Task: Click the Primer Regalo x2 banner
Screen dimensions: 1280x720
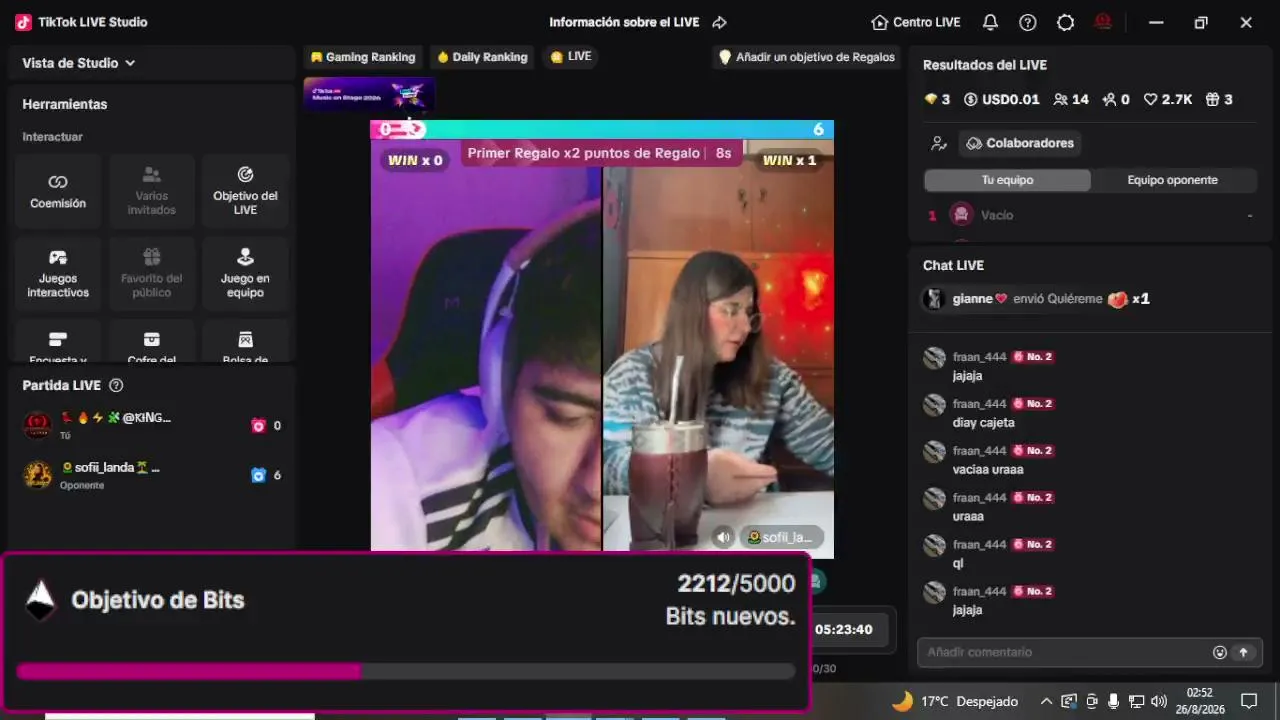Action: pyautogui.click(x=600, y=153)
